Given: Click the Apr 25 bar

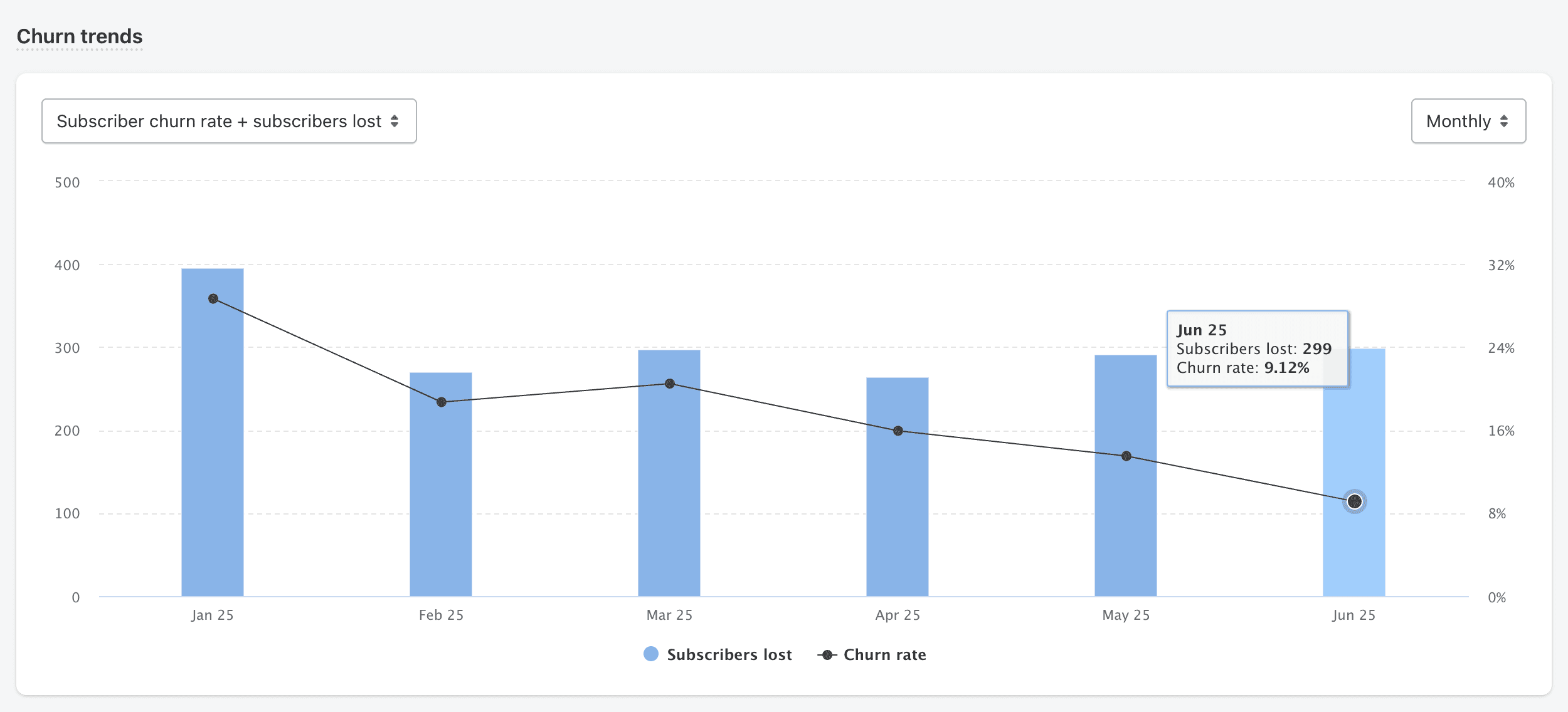Looking at the screenshot, I should click(898, 514).
